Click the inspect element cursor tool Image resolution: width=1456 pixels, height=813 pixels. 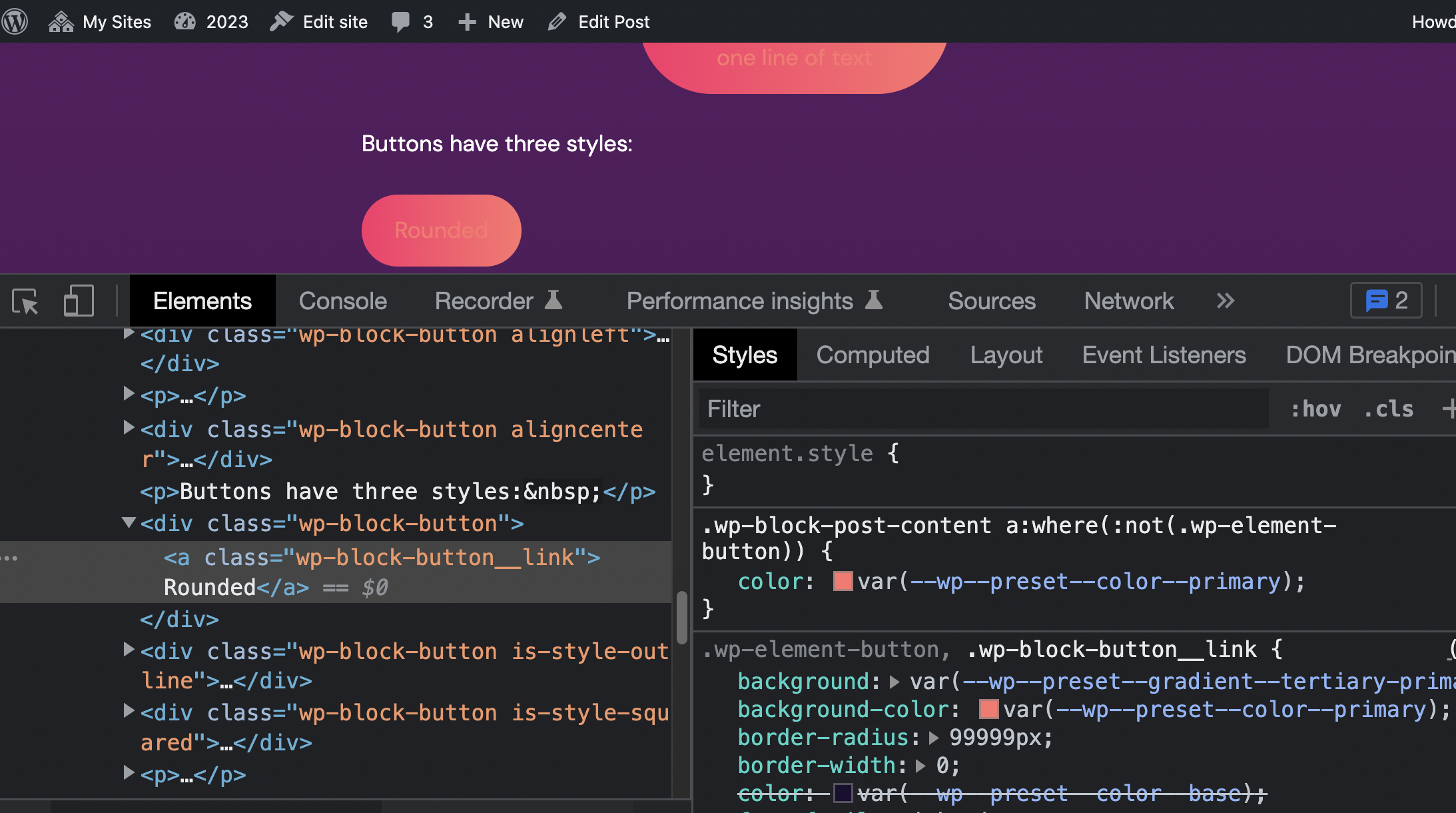(25, 301)
